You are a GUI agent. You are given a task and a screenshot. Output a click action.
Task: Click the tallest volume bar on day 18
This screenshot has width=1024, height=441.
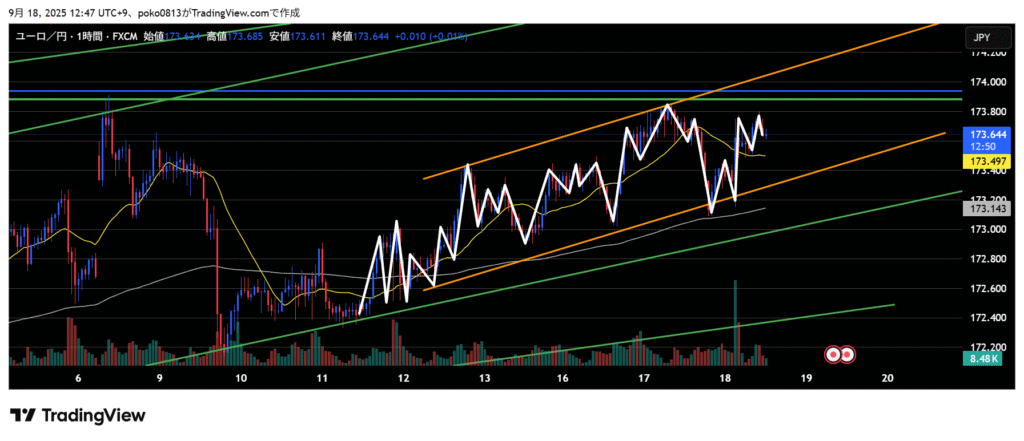point(735,320)
